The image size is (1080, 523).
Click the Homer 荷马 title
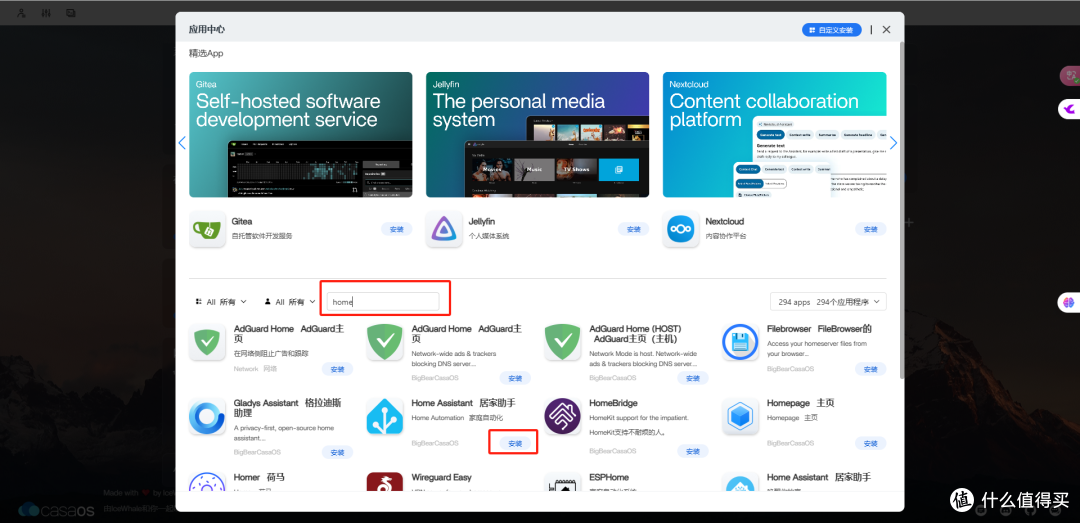259,478
